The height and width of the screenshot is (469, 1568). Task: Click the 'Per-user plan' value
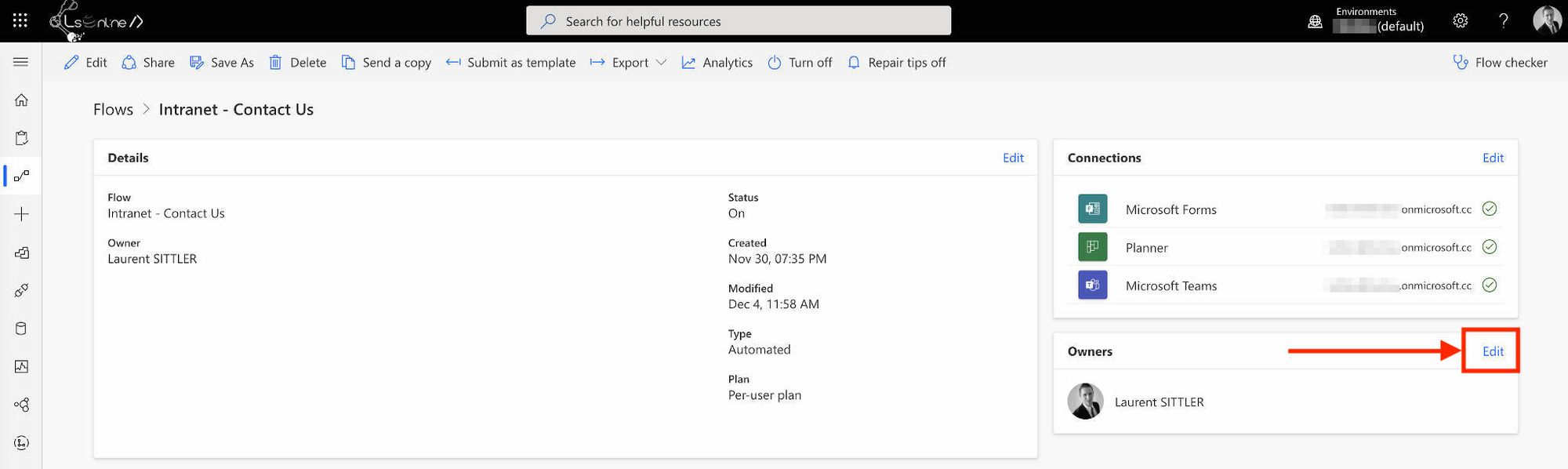(x=764, y=395)
